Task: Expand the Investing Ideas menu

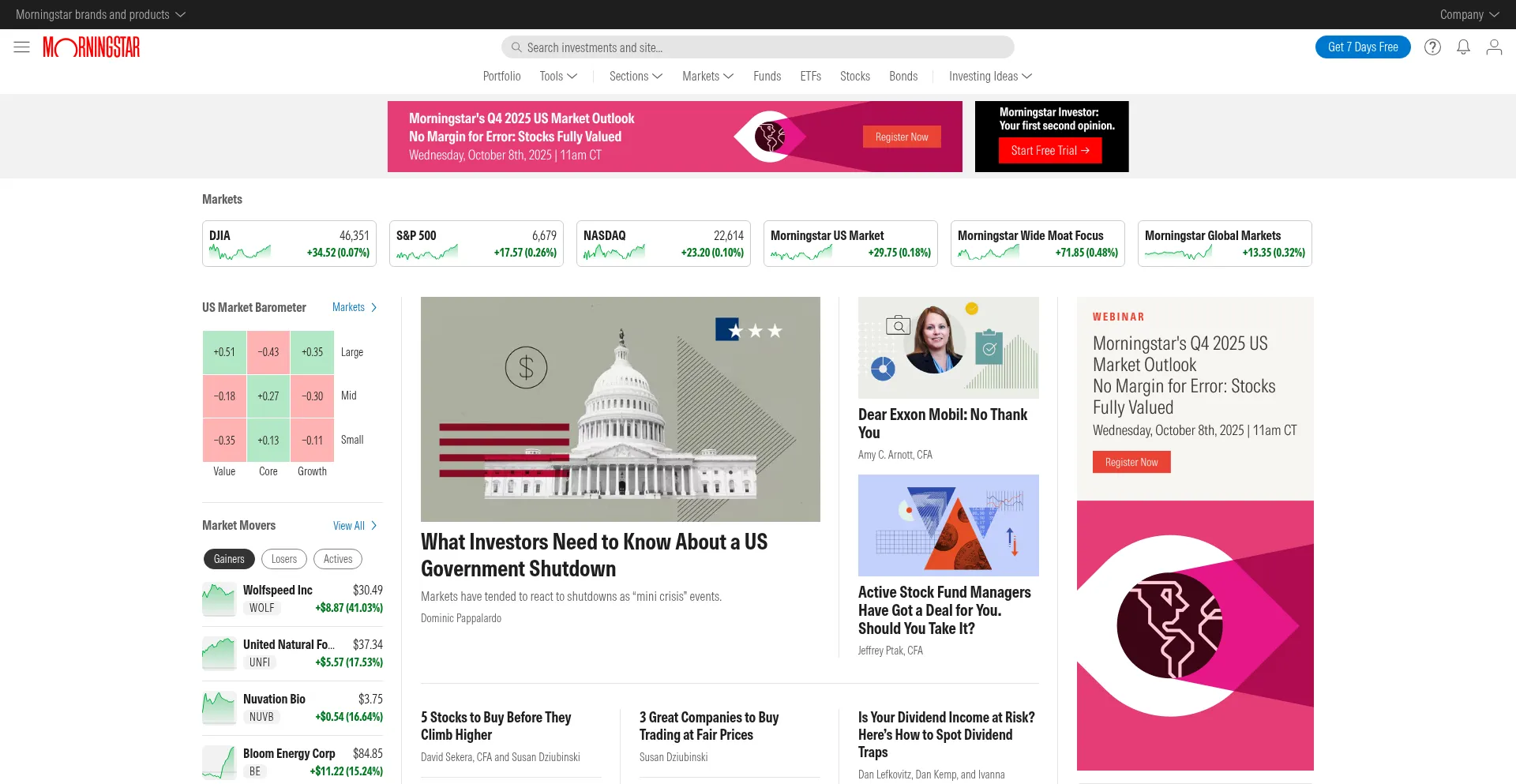Action: [x=990, y=77]
